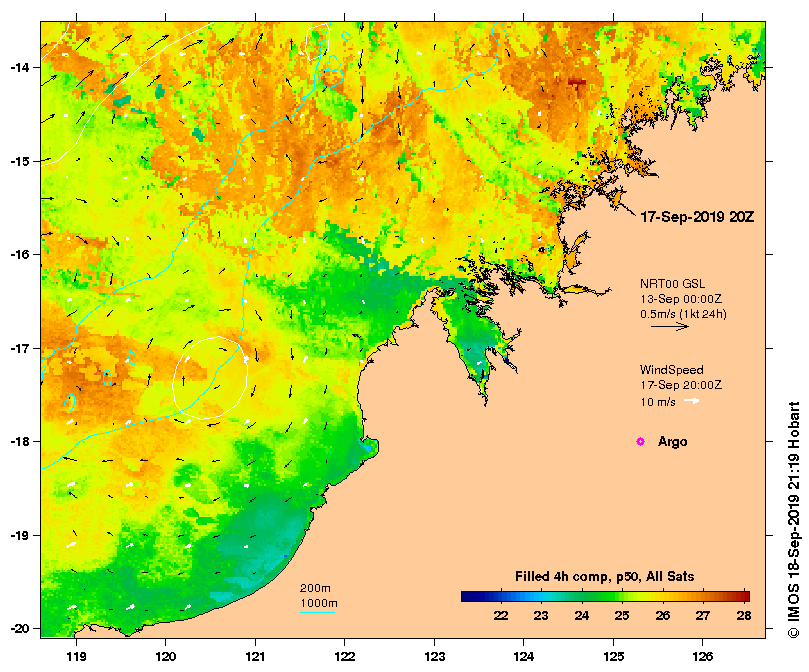Click the cyan 1000m contour legend line
809x672 pixels.
(x=317, y=613)
